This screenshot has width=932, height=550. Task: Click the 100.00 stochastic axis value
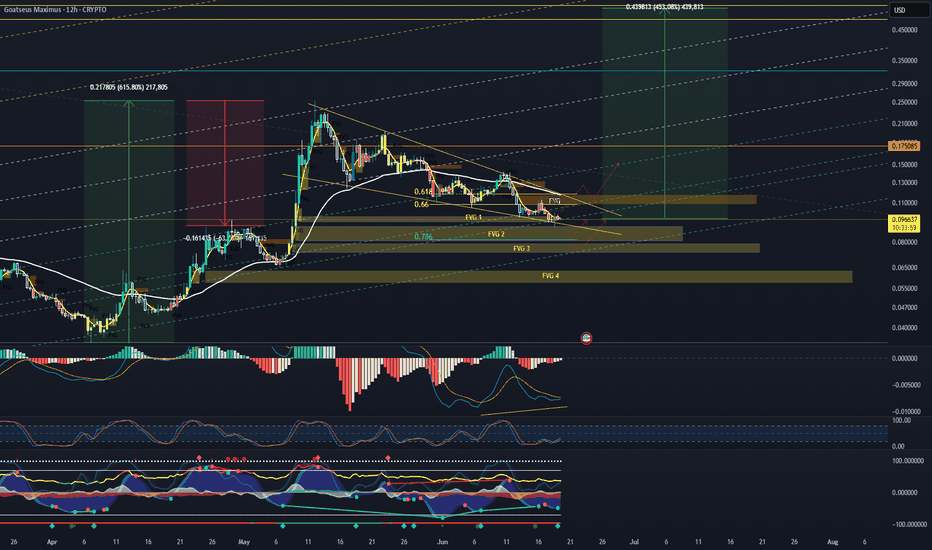coord(902,420)
